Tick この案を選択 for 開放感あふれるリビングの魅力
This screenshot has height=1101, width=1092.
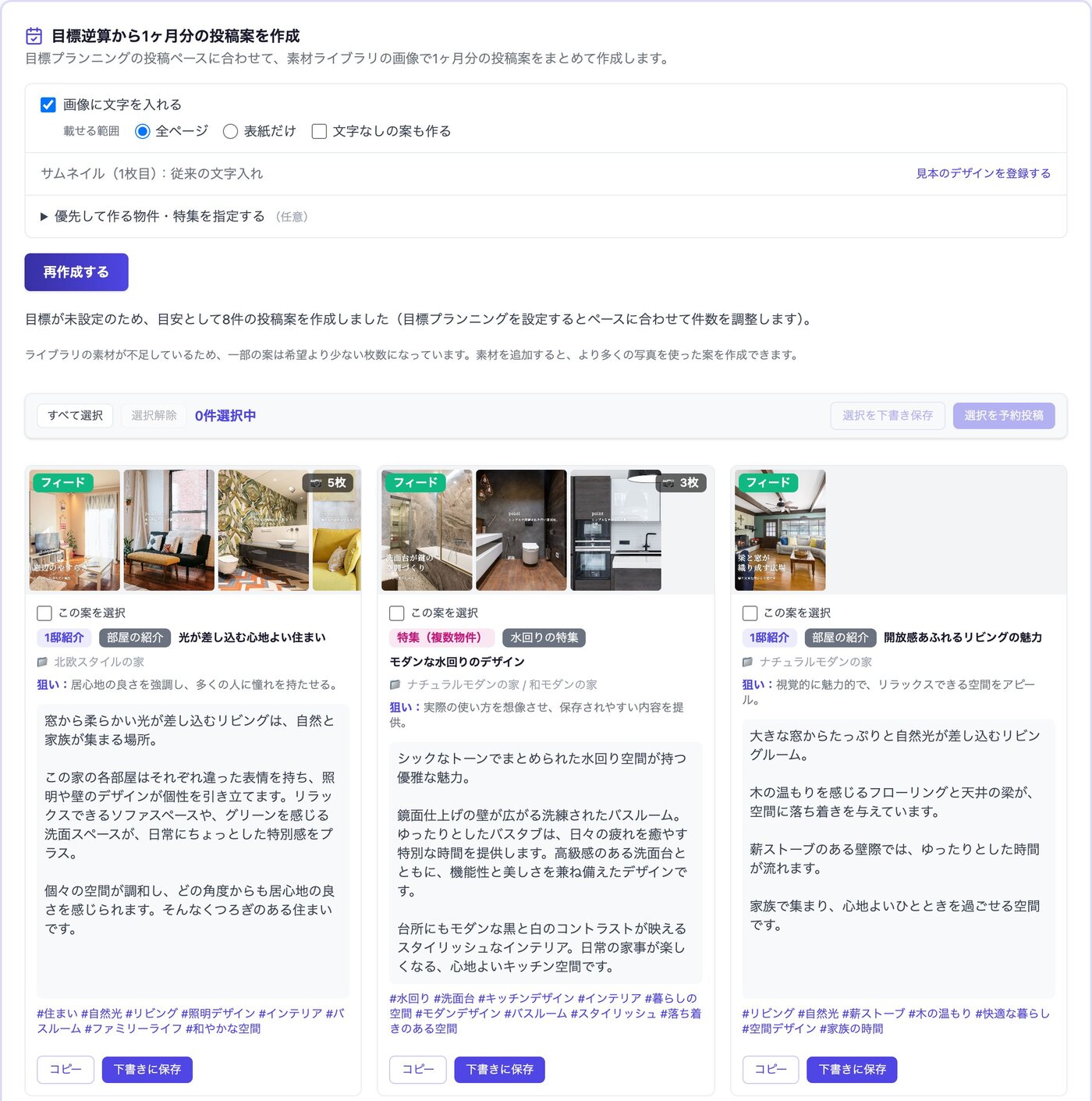(x=750, y=613)
